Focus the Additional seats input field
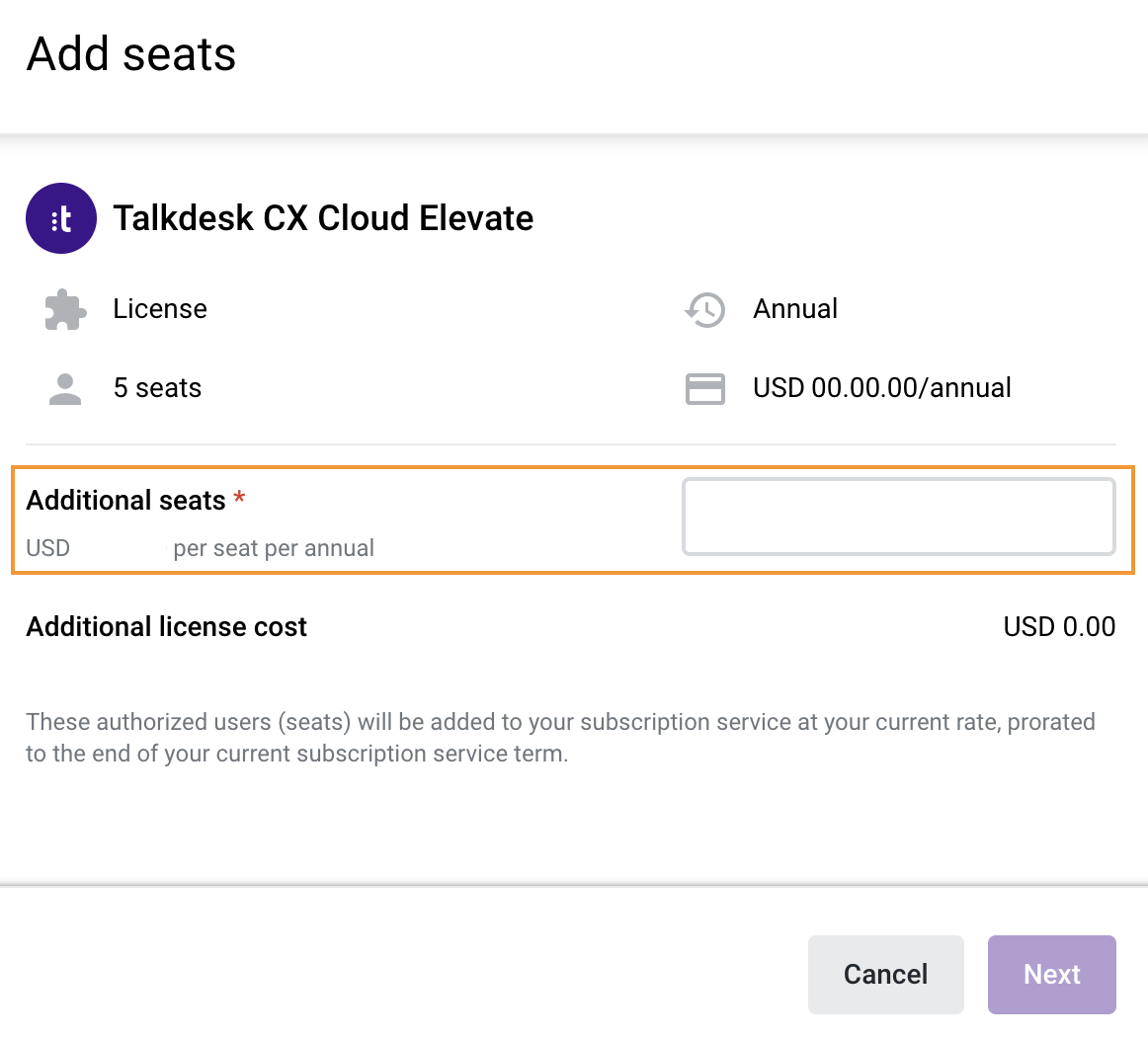1148x1039 pixels. (x=898, y=517)
